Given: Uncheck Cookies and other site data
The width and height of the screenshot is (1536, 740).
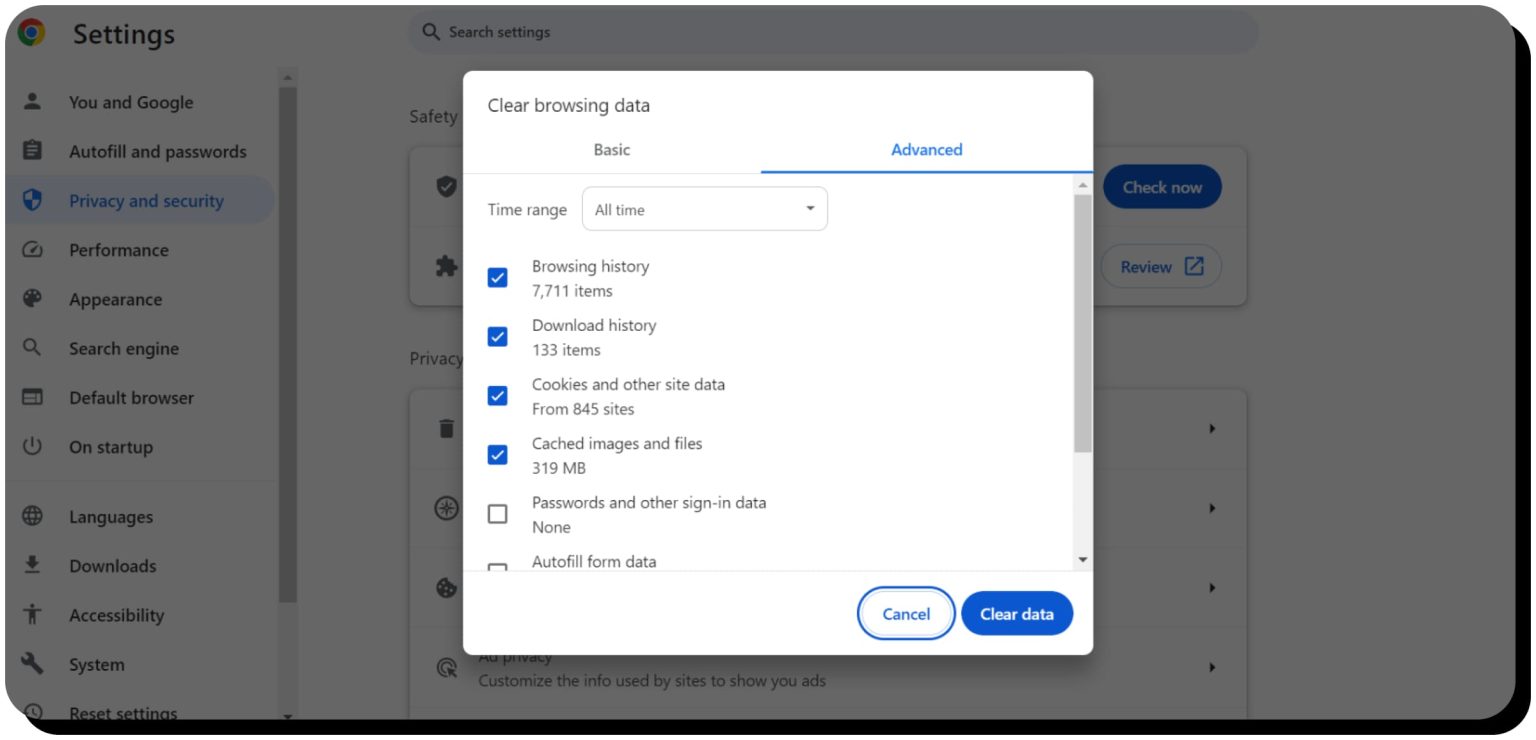Looking at the screenshot, I should (497, 396).
